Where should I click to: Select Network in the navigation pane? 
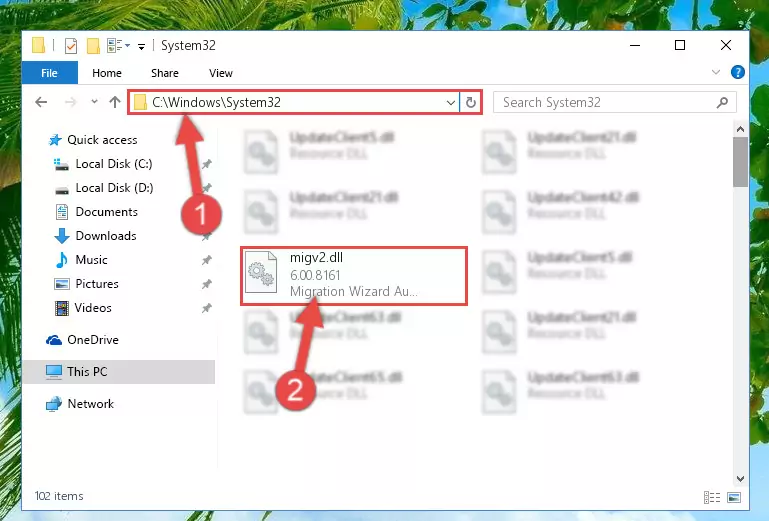[x=90, y=404]
